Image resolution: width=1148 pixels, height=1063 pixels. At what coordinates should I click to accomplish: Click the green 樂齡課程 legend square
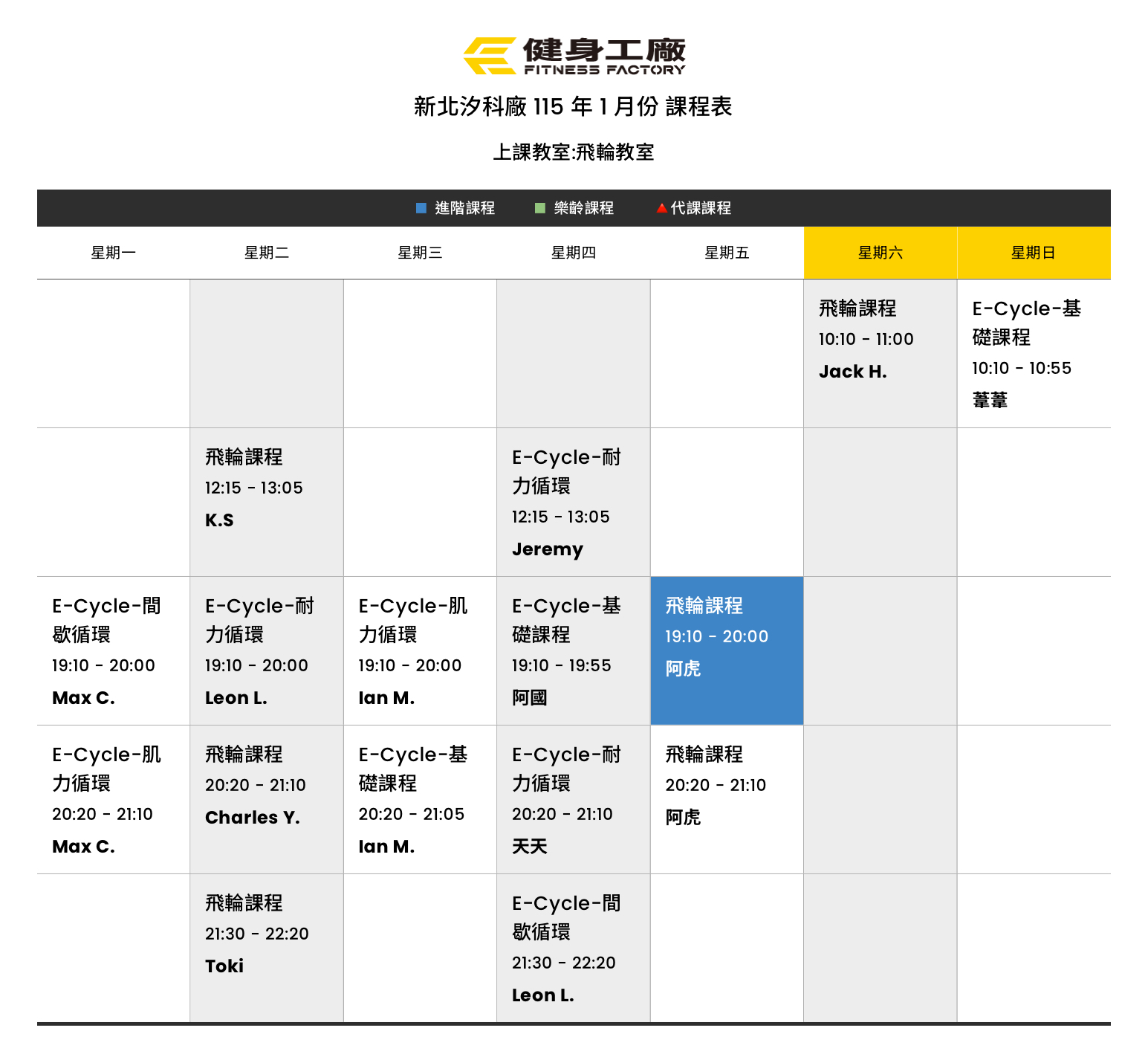540,208
